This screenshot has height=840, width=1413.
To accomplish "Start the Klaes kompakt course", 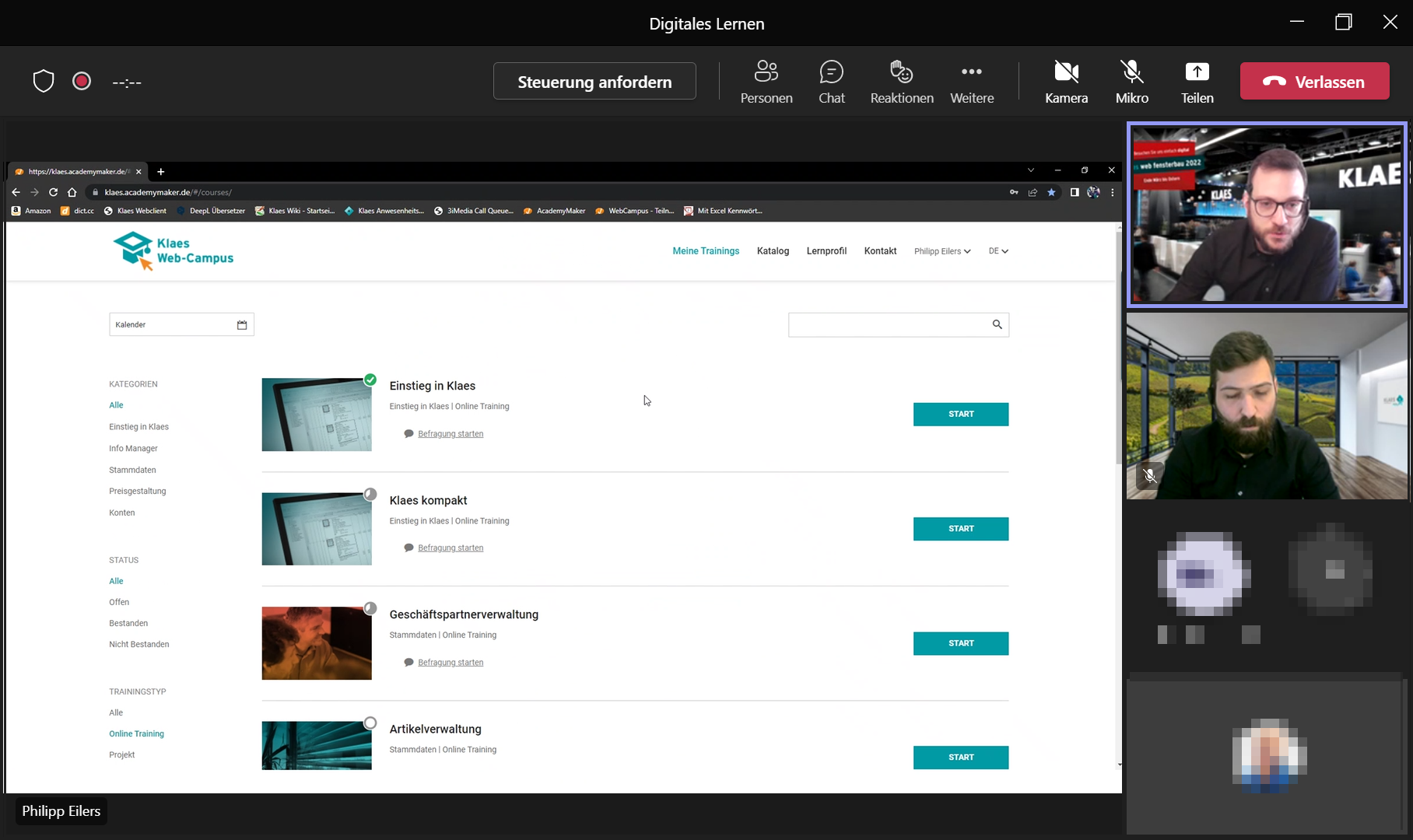I will tap(960, 529).
